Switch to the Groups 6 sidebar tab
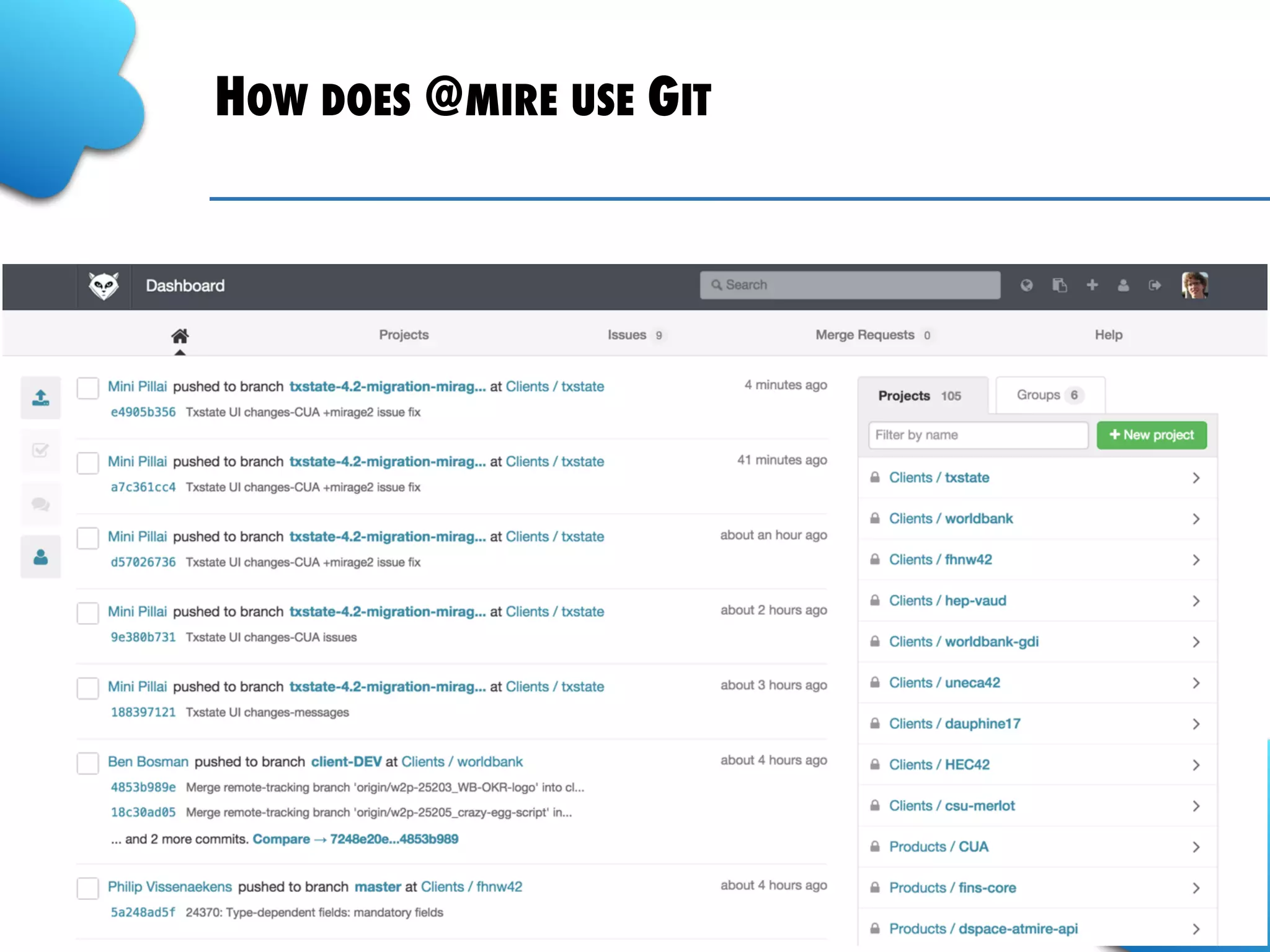Viewport: 1270px width, 952px height. point(1050,395)
